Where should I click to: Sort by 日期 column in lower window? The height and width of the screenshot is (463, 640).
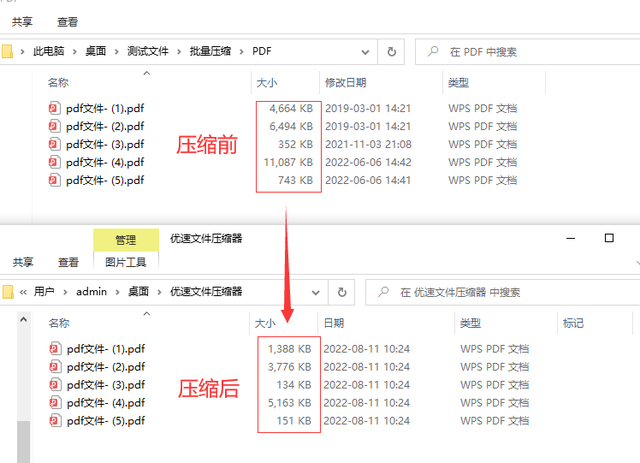[x=333, y=323]
